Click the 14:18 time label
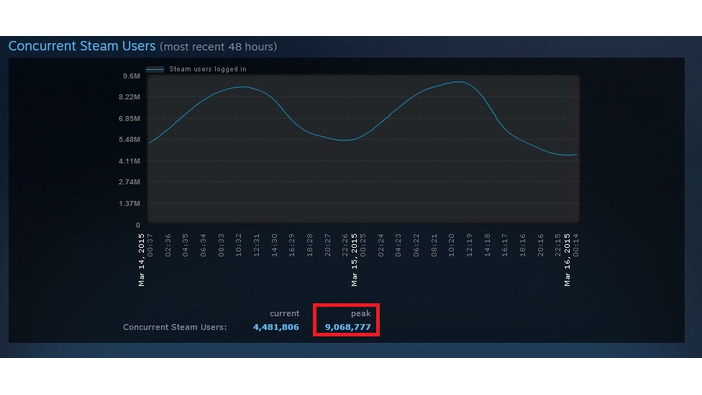The height and width of the screenshot is (395, 702). click(487, 245)
